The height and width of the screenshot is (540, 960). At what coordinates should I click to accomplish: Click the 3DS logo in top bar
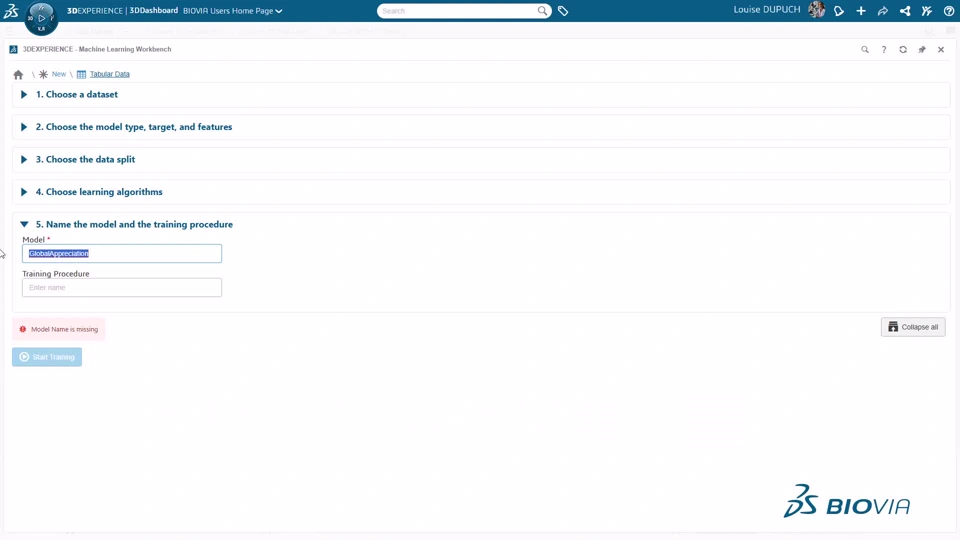(11, 10)
